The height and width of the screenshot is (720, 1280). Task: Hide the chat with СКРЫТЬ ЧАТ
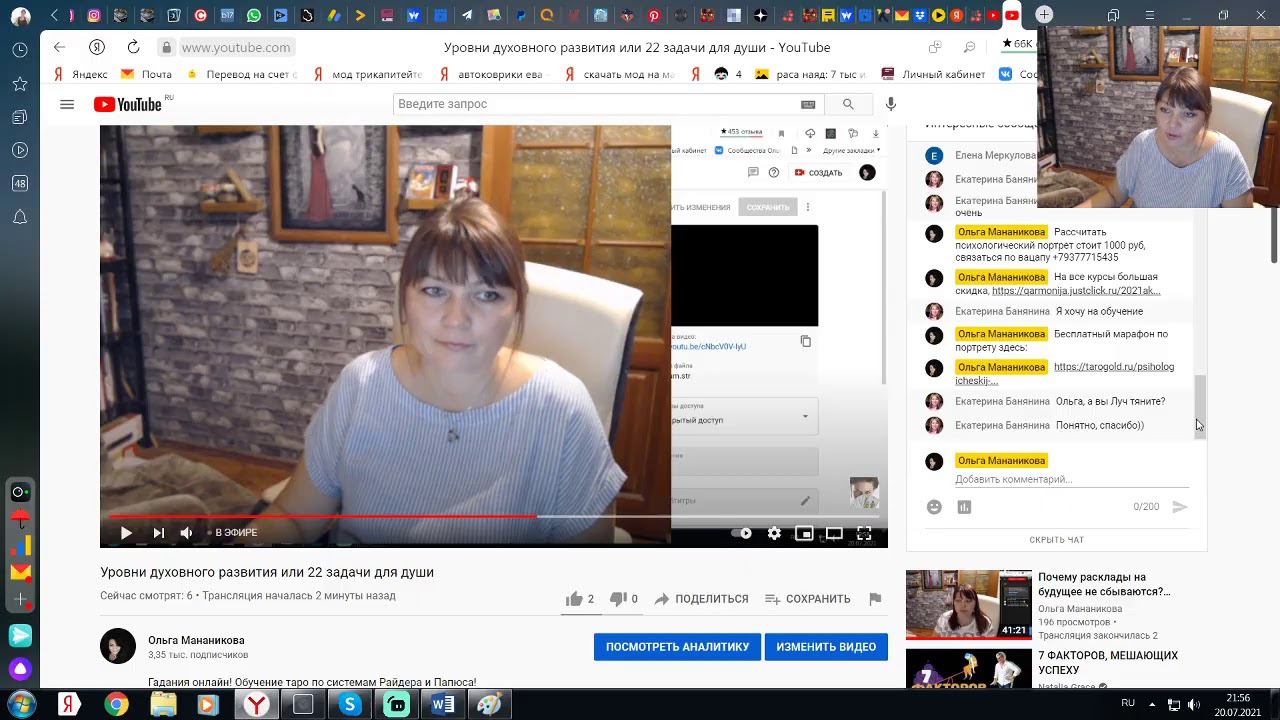coord(1056,540)
